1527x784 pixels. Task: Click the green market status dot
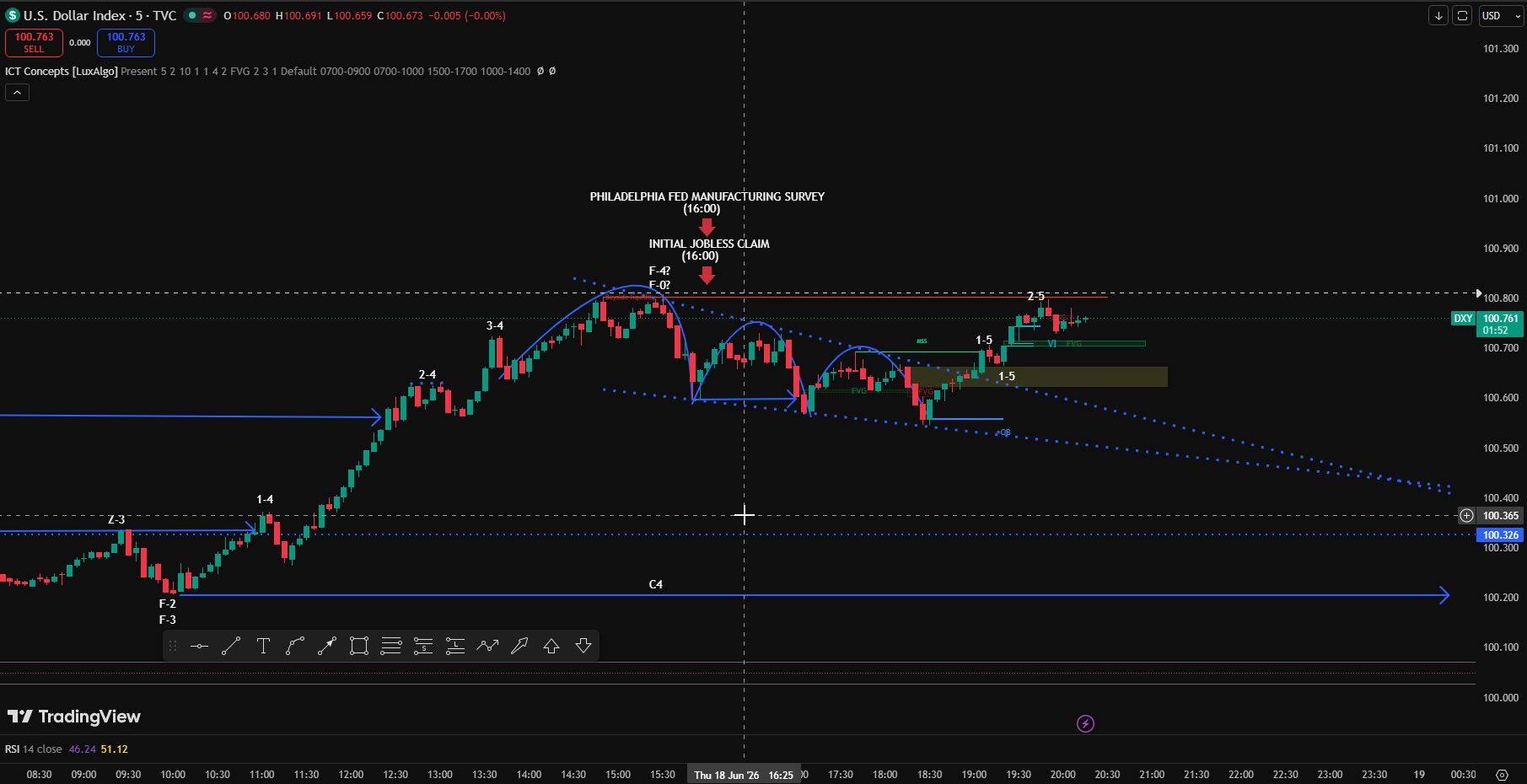(x=192, y=15)
